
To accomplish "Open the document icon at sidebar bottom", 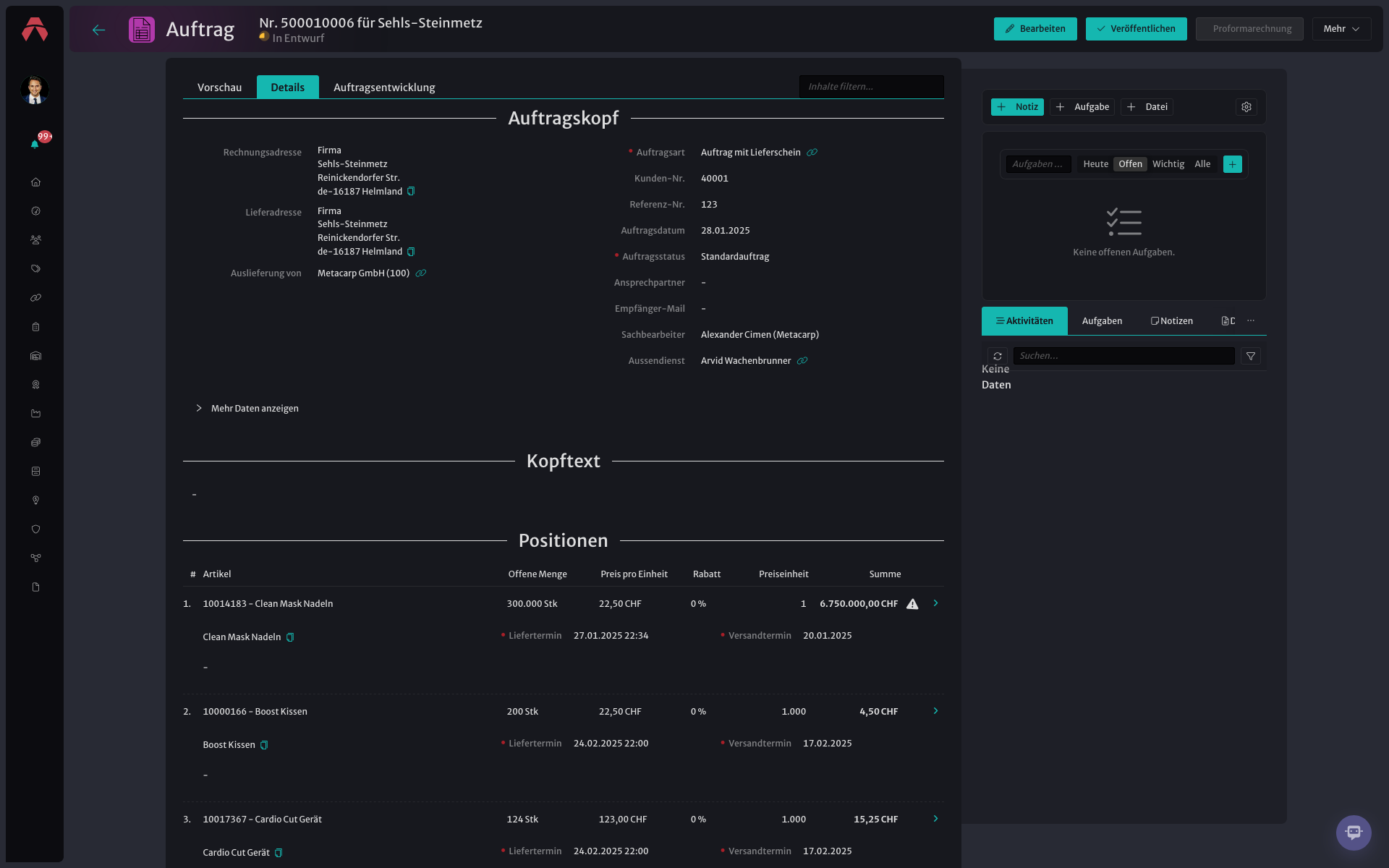I will [x=35, y=587].
